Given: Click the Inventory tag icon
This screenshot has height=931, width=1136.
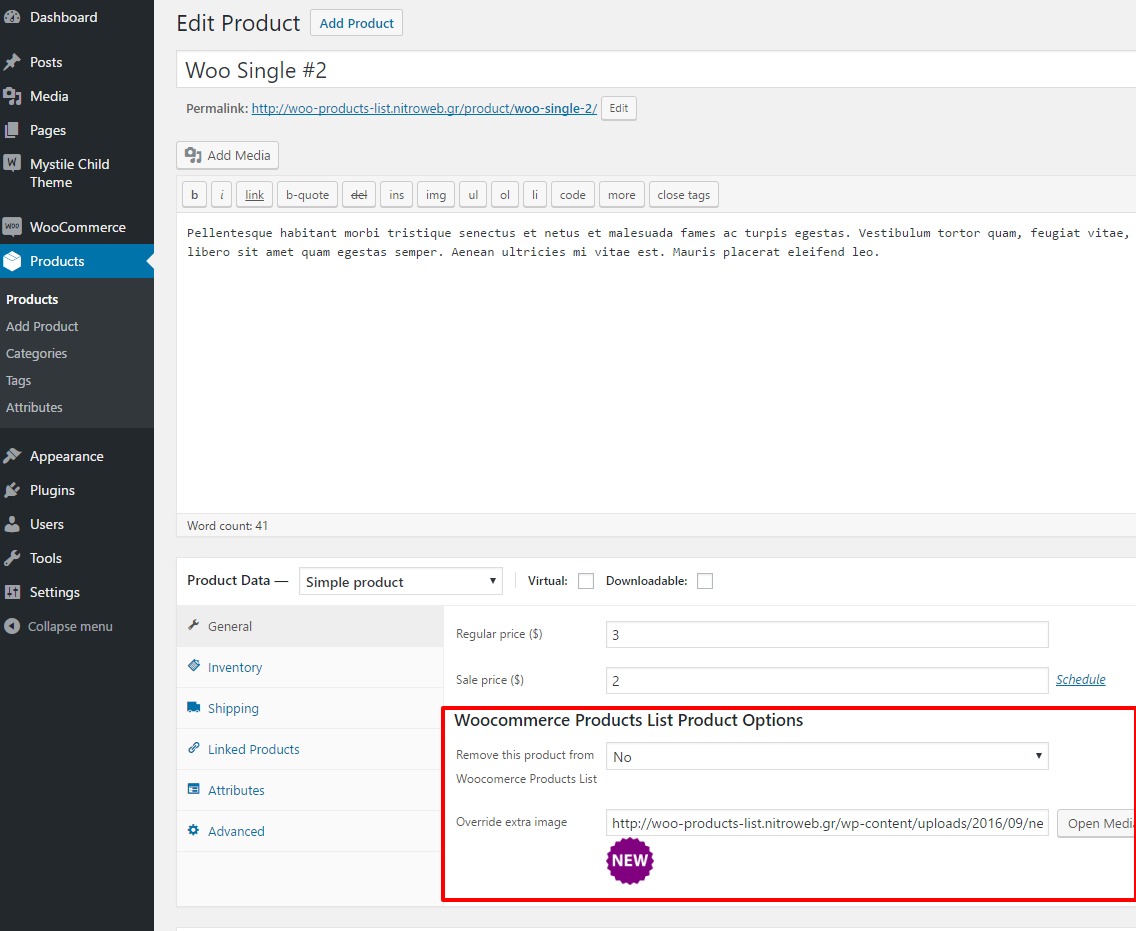Looking at the screenshot, I should point(193,666).
